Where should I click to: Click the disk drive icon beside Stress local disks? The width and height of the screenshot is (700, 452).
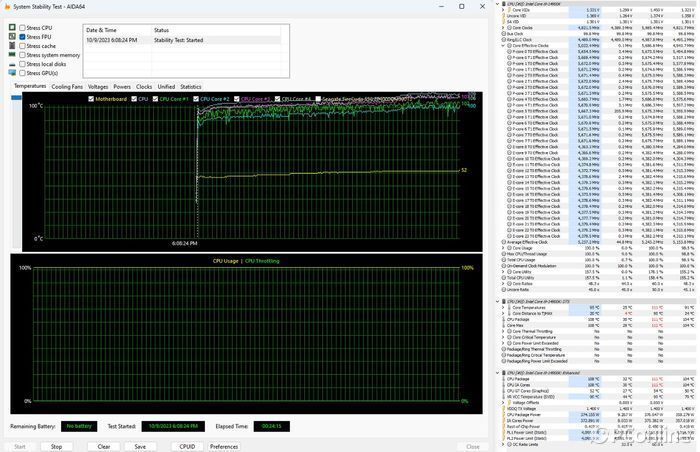pos(12,64)
